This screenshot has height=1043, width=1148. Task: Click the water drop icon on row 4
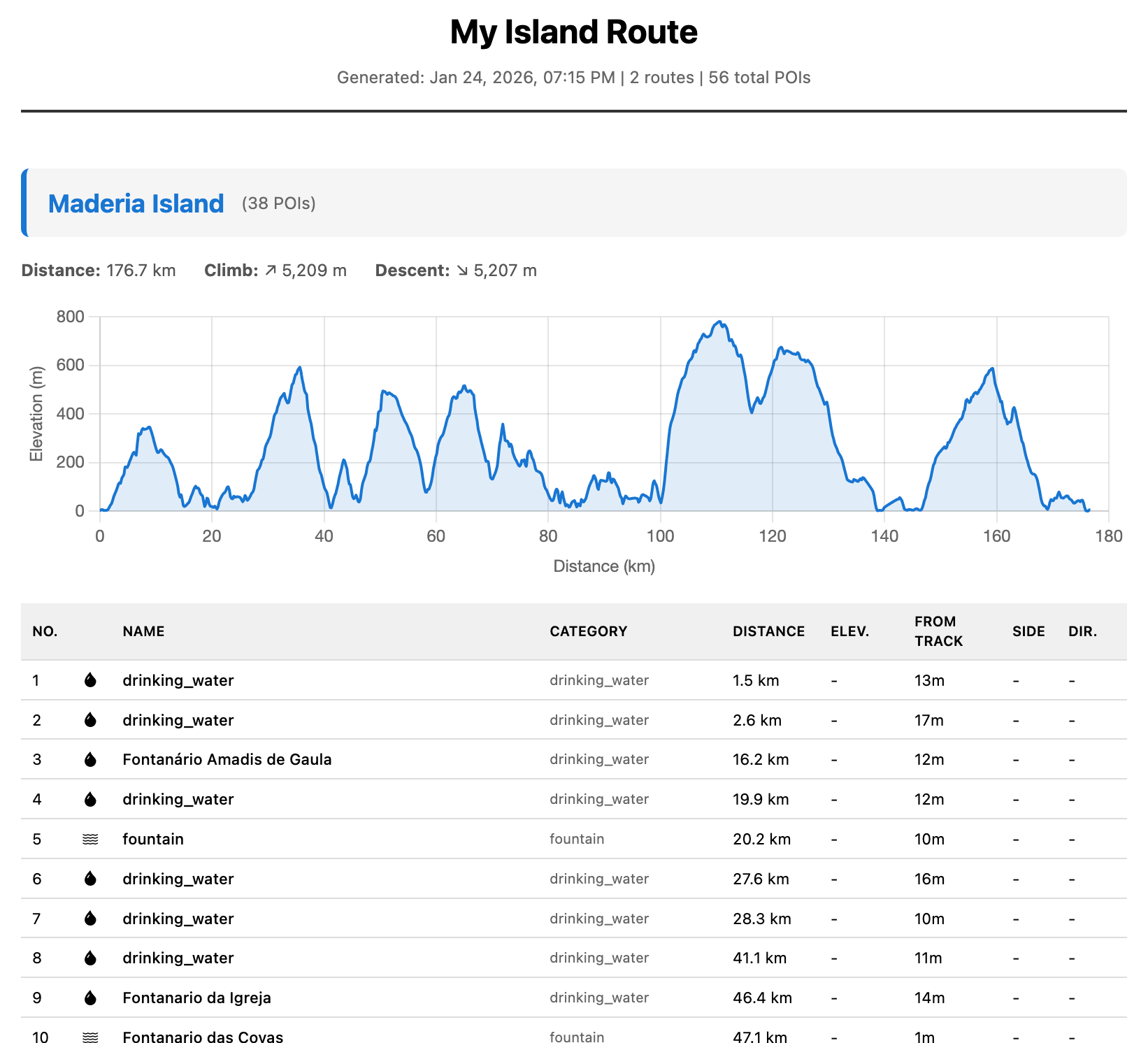[x=91, y=799]
